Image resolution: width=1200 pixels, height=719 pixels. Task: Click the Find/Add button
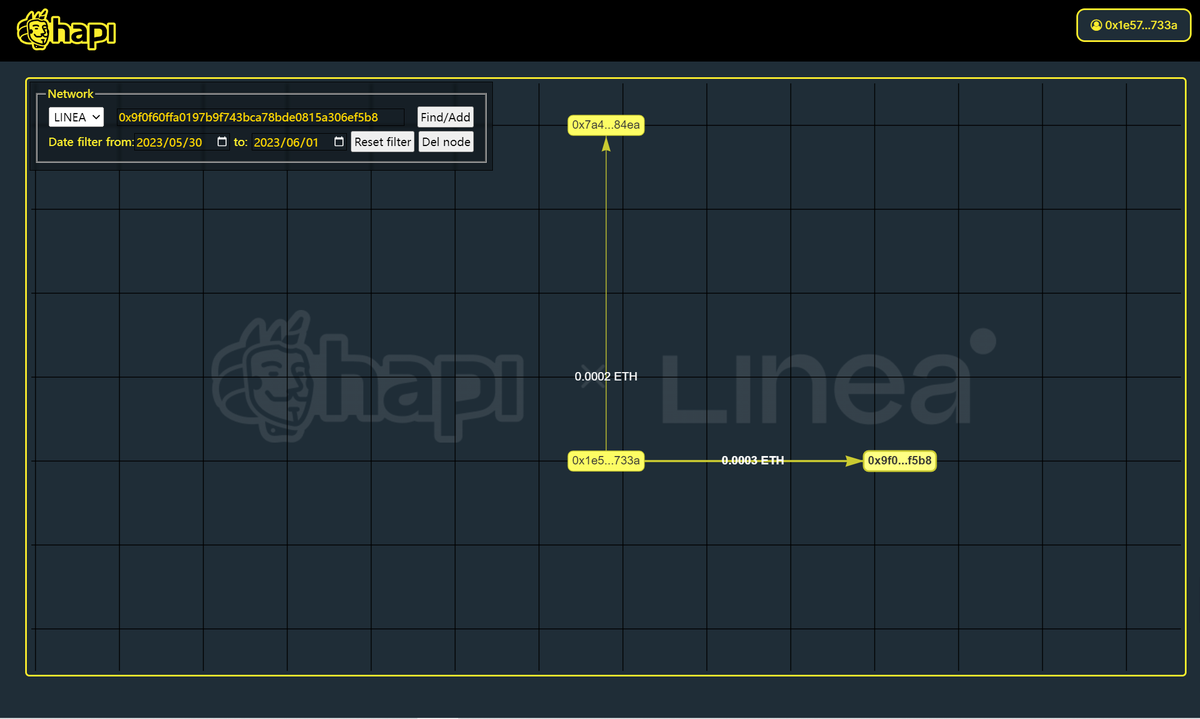(445, 117)
